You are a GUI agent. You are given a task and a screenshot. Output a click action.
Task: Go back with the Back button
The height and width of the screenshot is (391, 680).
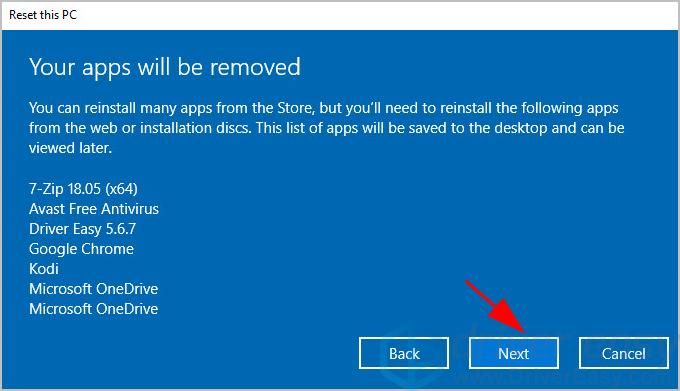pos(404,353)
